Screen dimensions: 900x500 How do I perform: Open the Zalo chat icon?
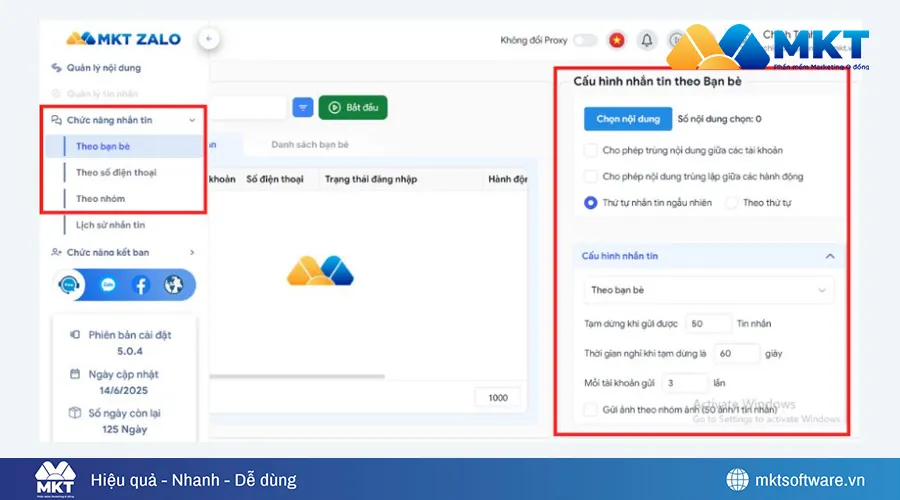[x=108, y=285]
